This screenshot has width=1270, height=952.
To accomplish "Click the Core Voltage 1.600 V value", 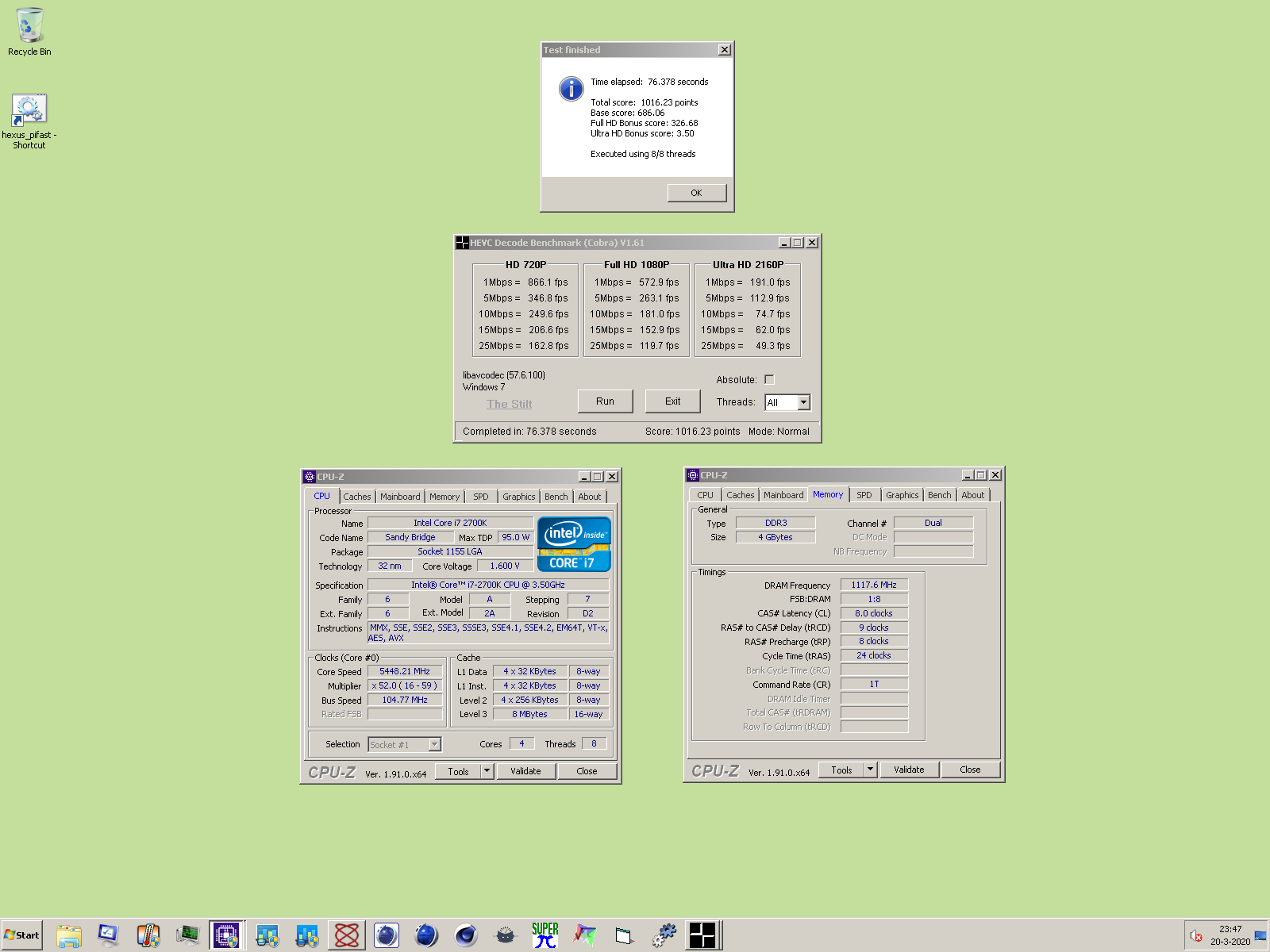I will [x=505, y=566].
